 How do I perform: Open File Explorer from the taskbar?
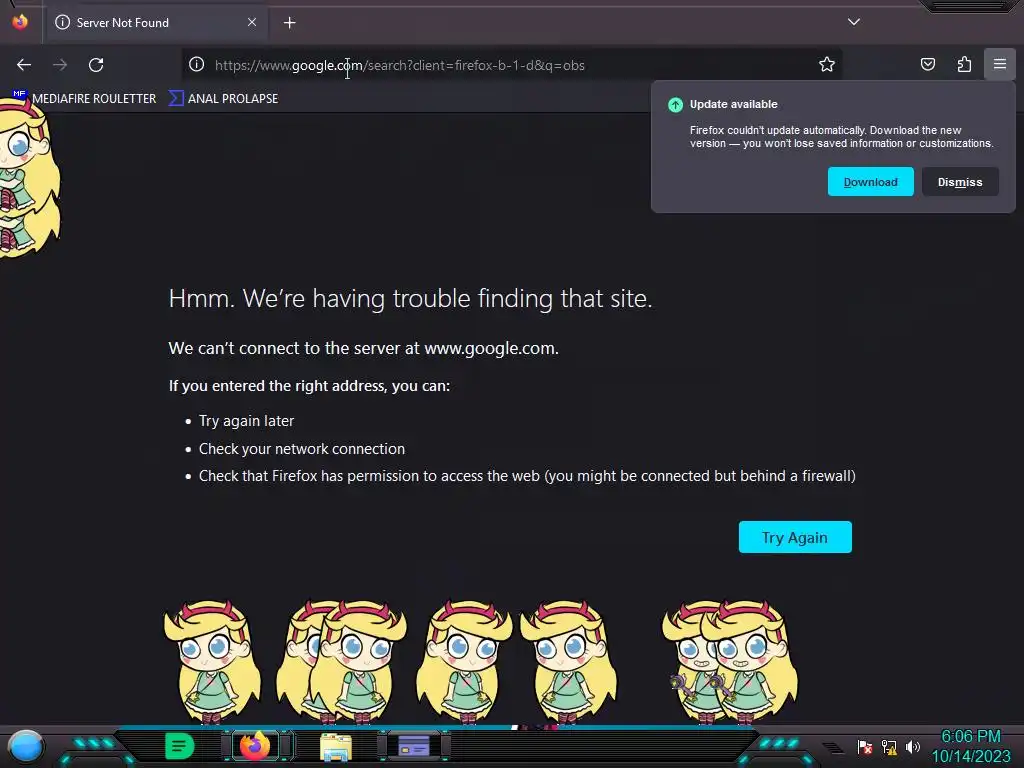click(x=336, y=746)
